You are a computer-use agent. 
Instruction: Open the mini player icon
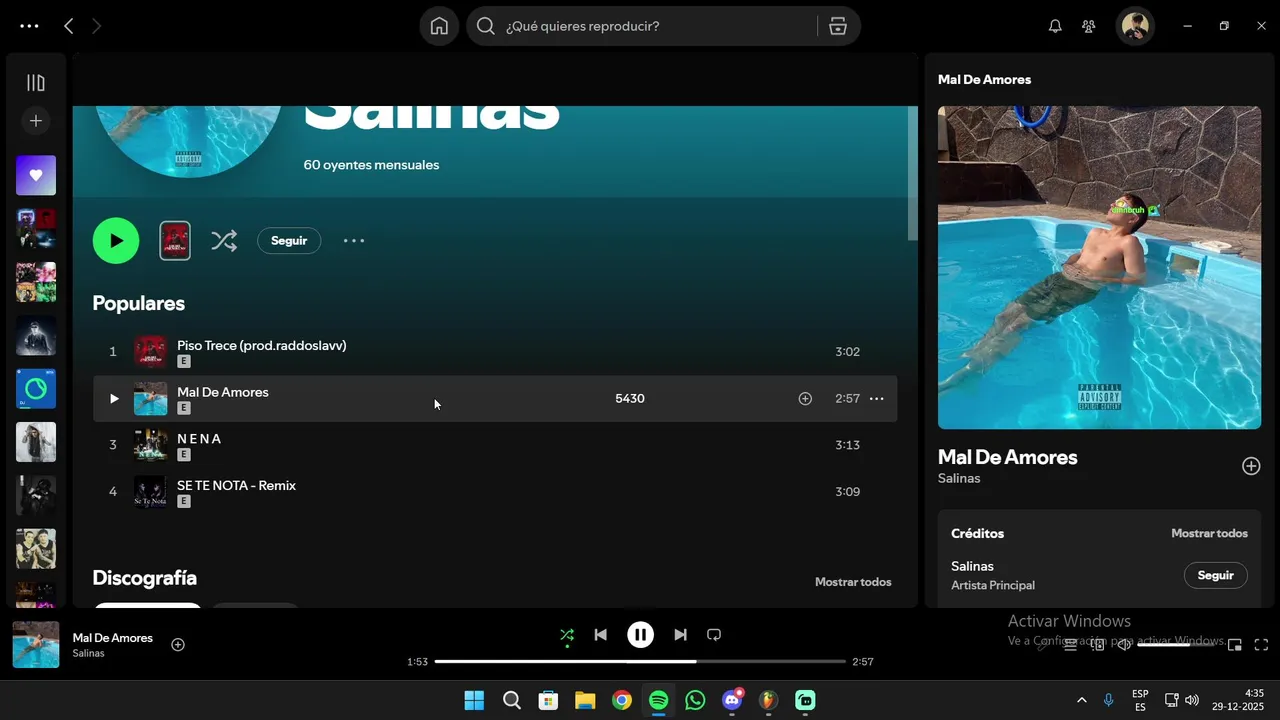tap(1235, 645)
